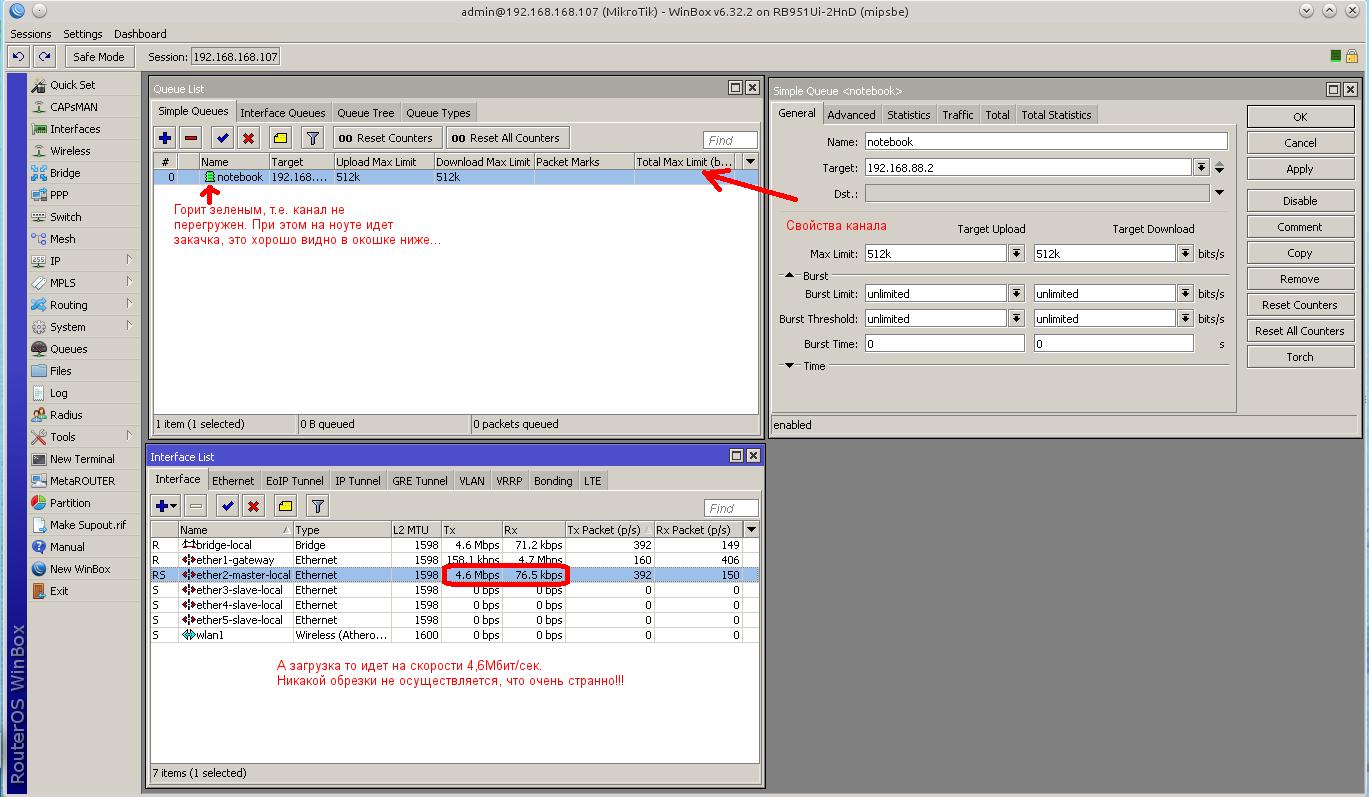Open Mesh in the sidebar
1369x797 pixels.
tap(63, 239)
